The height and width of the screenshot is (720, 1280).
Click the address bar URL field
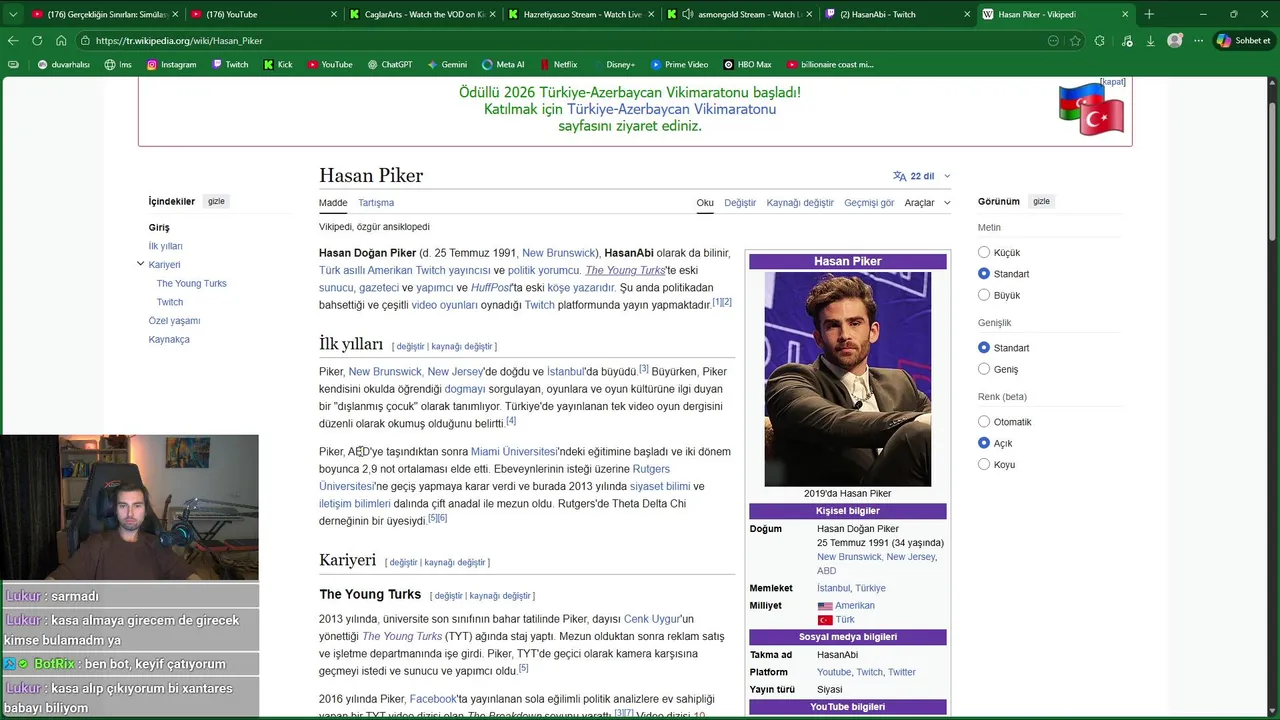point(560,41)
